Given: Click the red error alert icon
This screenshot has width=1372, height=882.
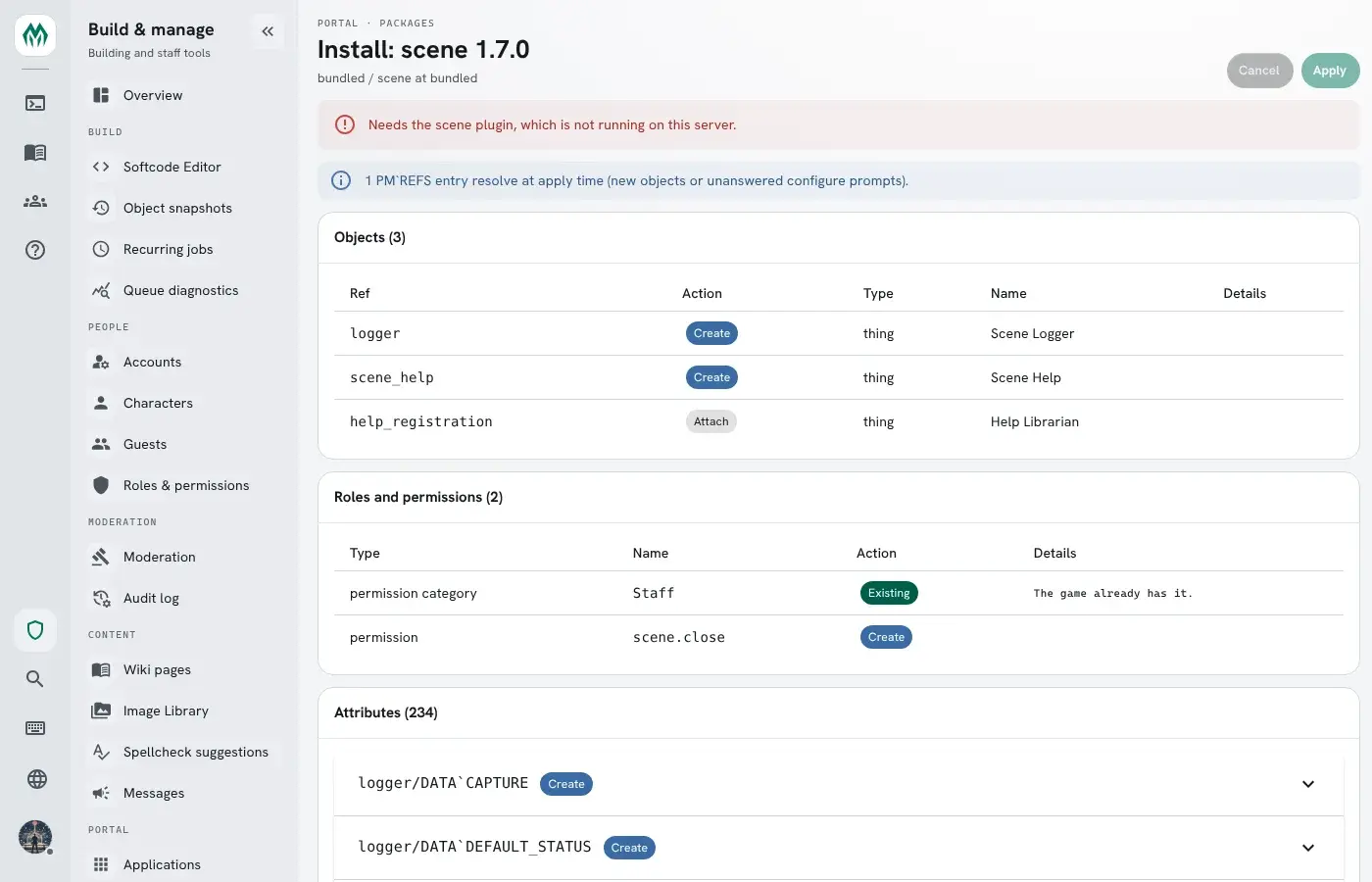Looking at the screenshot, I should [x=345, y=124].
